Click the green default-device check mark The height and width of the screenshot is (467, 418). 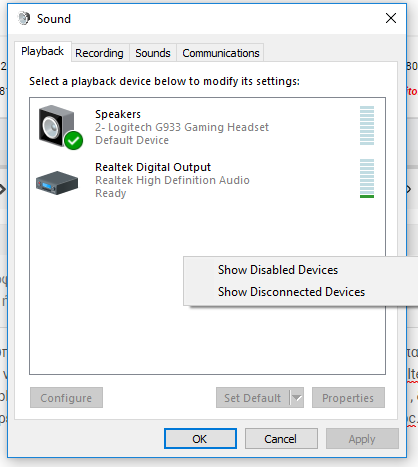pos(74,141)
